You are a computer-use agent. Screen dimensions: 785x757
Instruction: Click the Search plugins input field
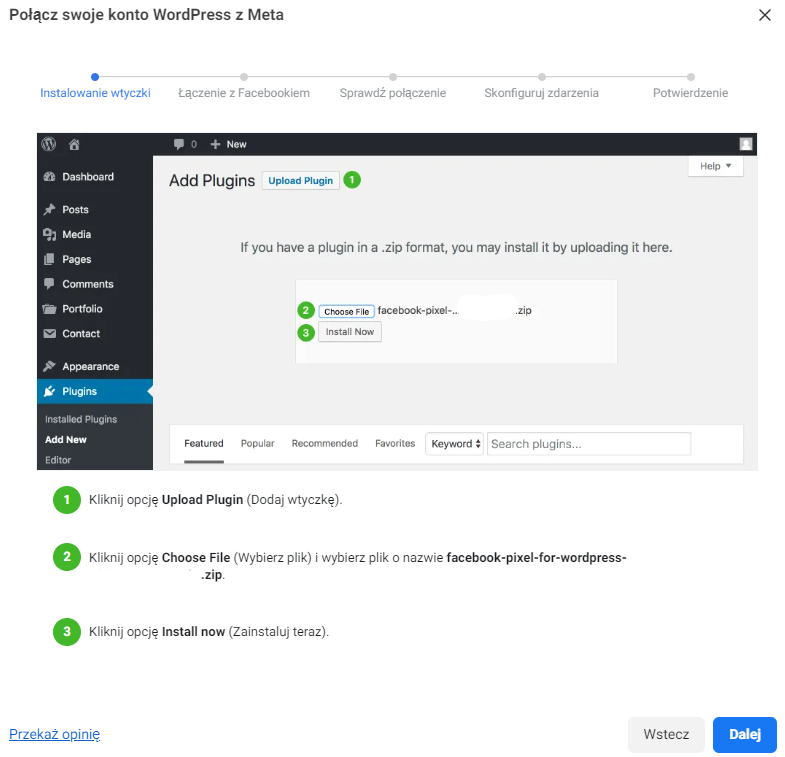click(588, 444)
